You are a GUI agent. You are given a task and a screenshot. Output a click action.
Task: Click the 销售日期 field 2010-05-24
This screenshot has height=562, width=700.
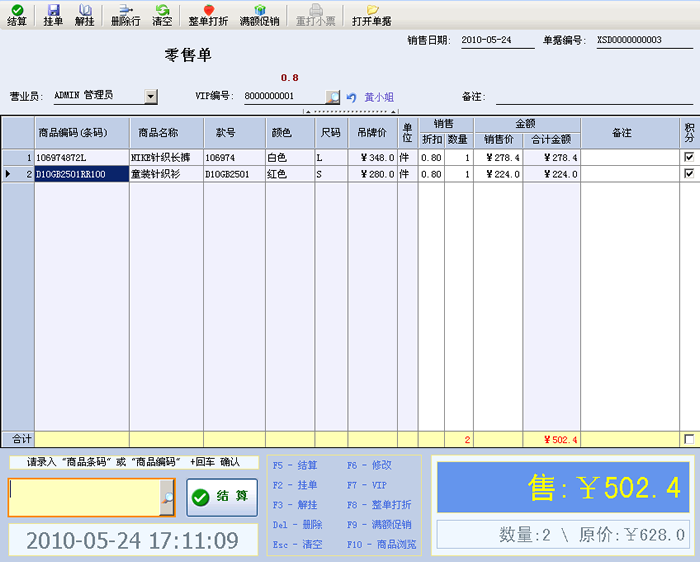498,41
